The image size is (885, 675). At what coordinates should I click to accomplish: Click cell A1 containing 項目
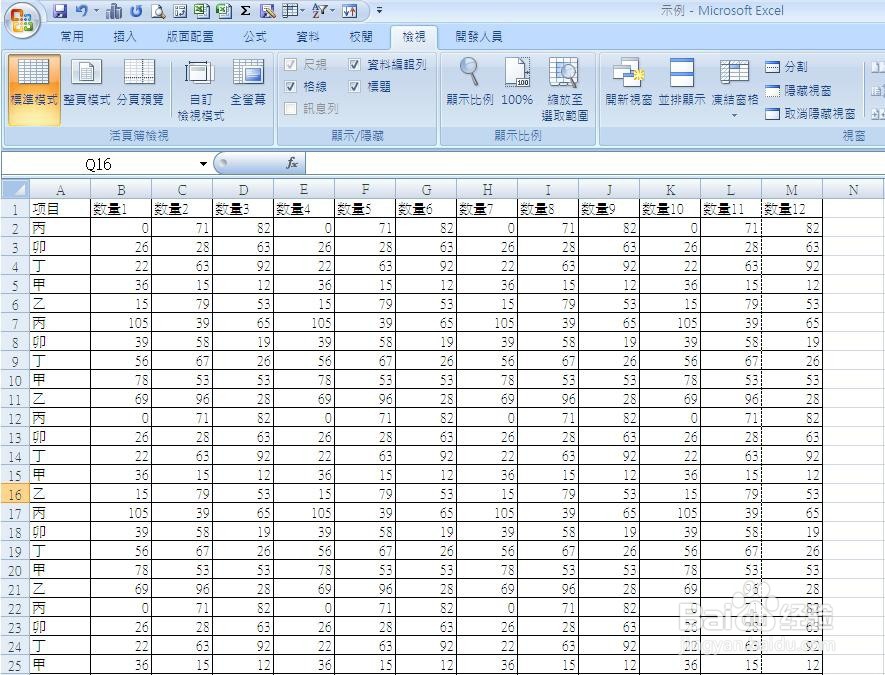click(60, 209)
